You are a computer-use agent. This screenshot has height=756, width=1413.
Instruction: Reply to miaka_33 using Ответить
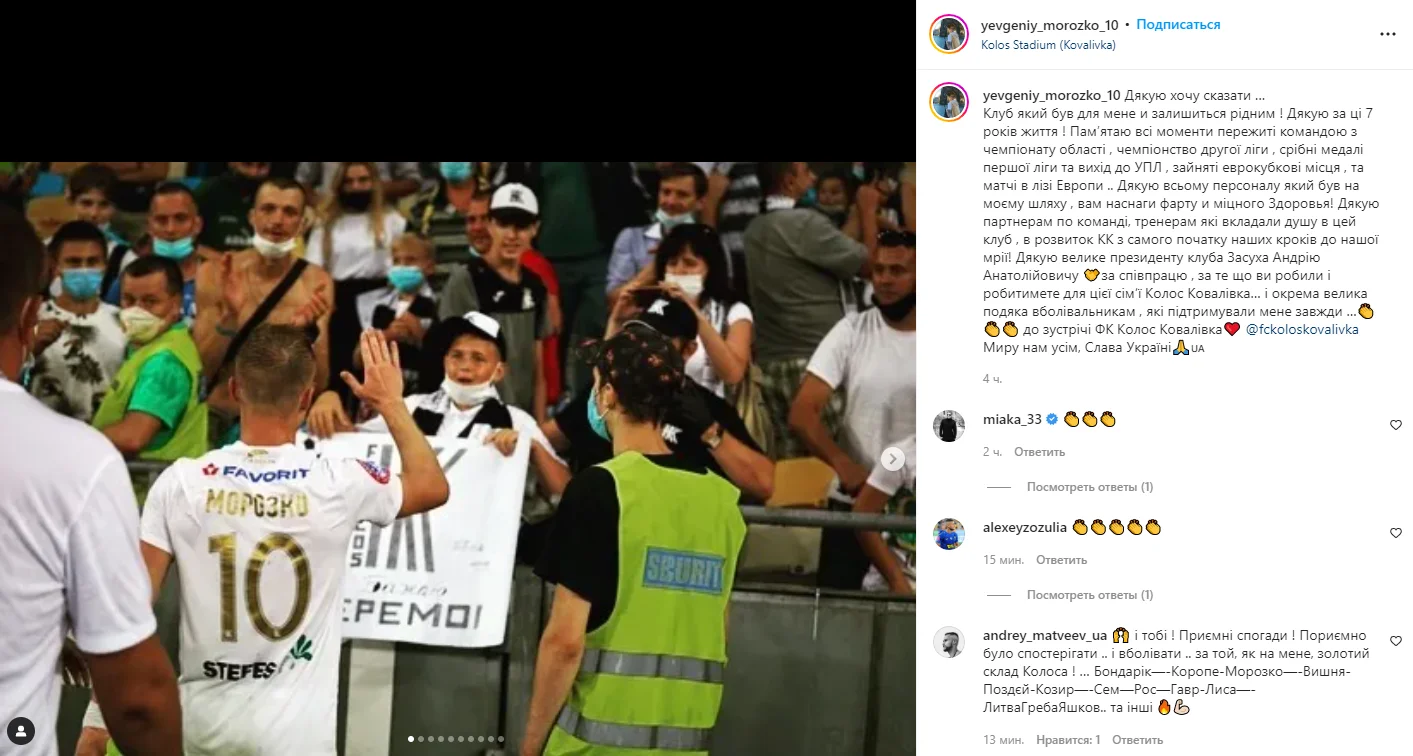(x=1040, y=452)
